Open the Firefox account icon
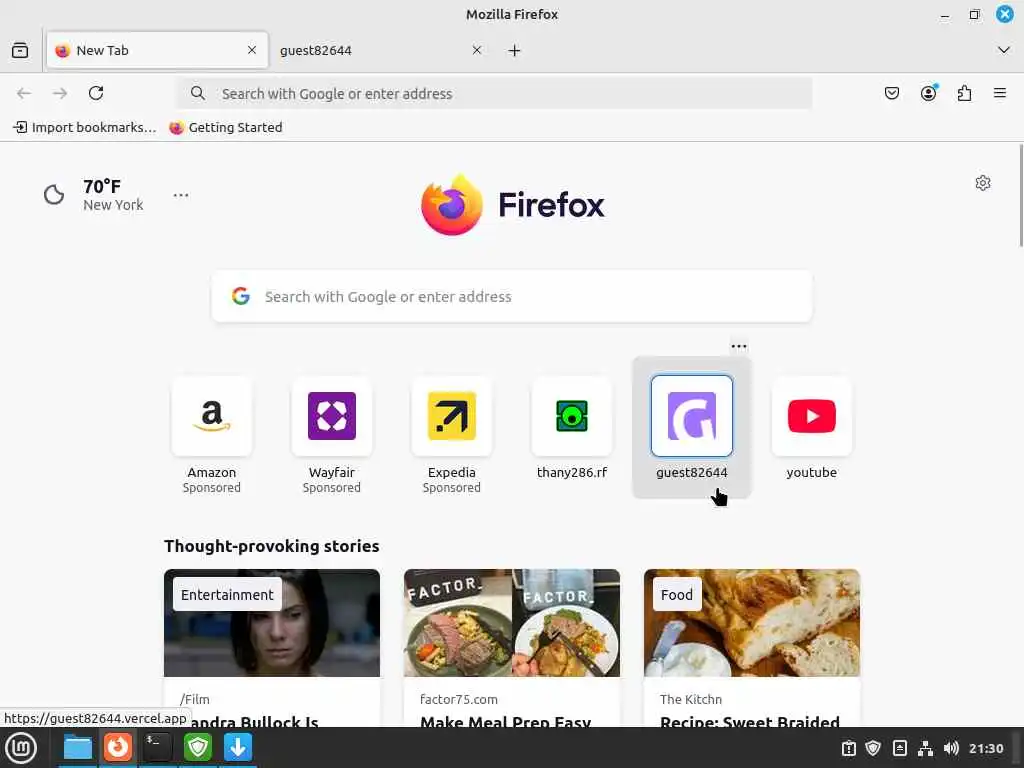The width and height of the screenshot is (1024, 768). (x=928, y=93)
